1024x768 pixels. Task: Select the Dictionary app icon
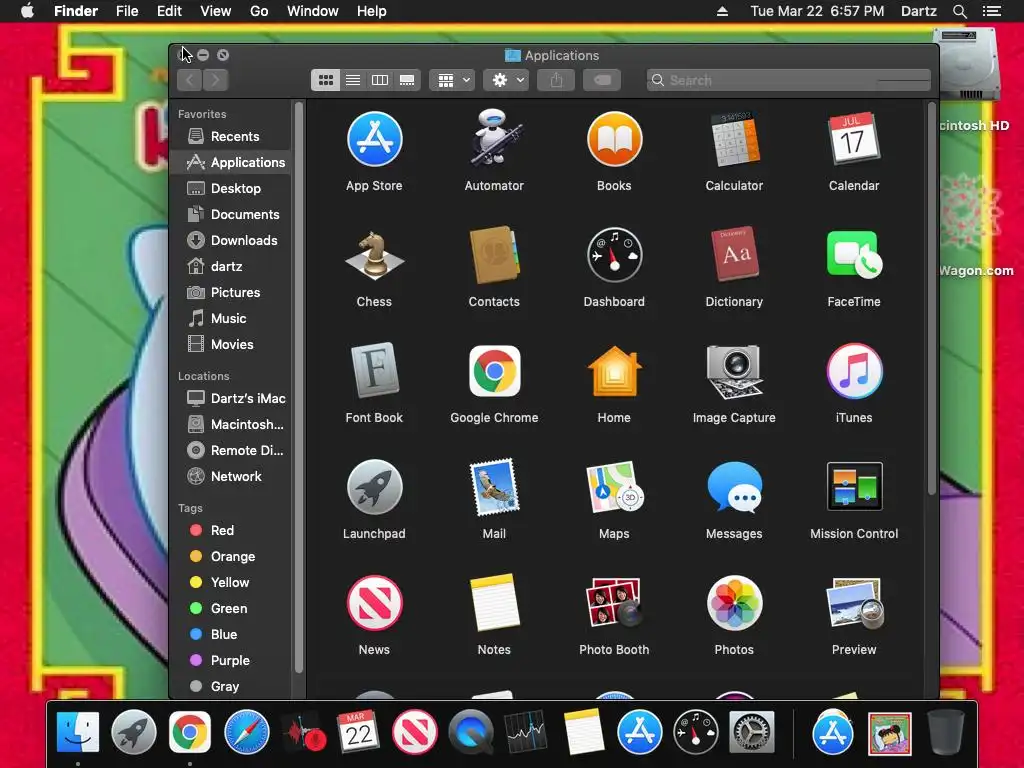[734, 254]
